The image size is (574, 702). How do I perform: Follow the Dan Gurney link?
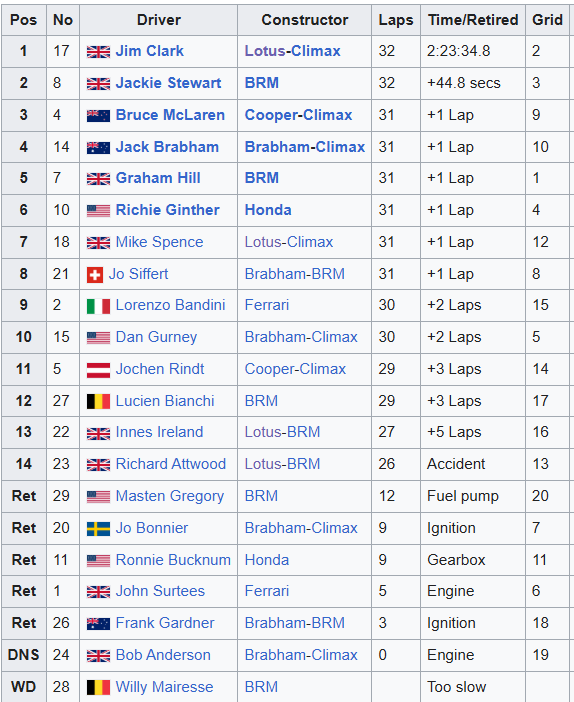point(156,337)
